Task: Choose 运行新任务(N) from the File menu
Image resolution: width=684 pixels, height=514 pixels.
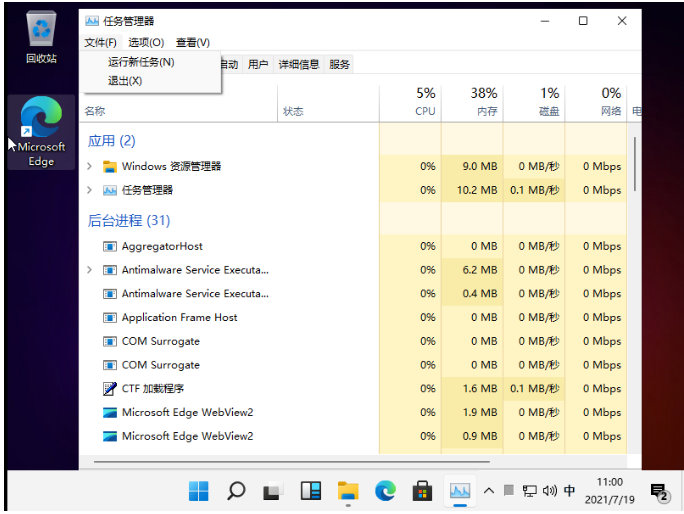Action: pos(141,62)
